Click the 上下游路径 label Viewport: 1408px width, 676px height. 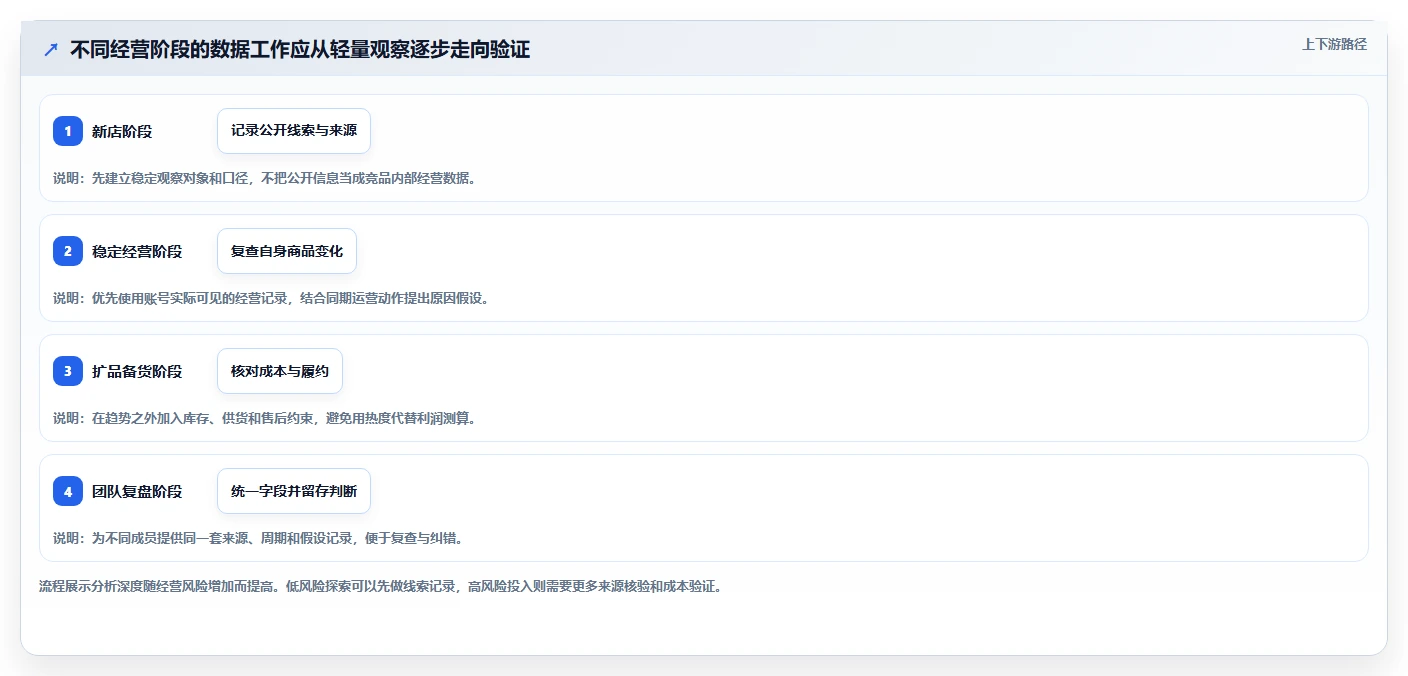coord(1334,44)
